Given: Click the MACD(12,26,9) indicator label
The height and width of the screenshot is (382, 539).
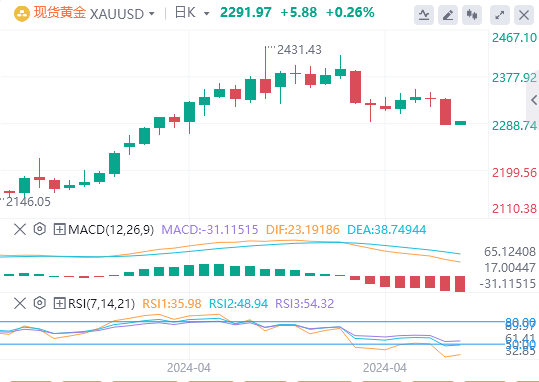Looking at the screenshot, I should click(111, 229).
